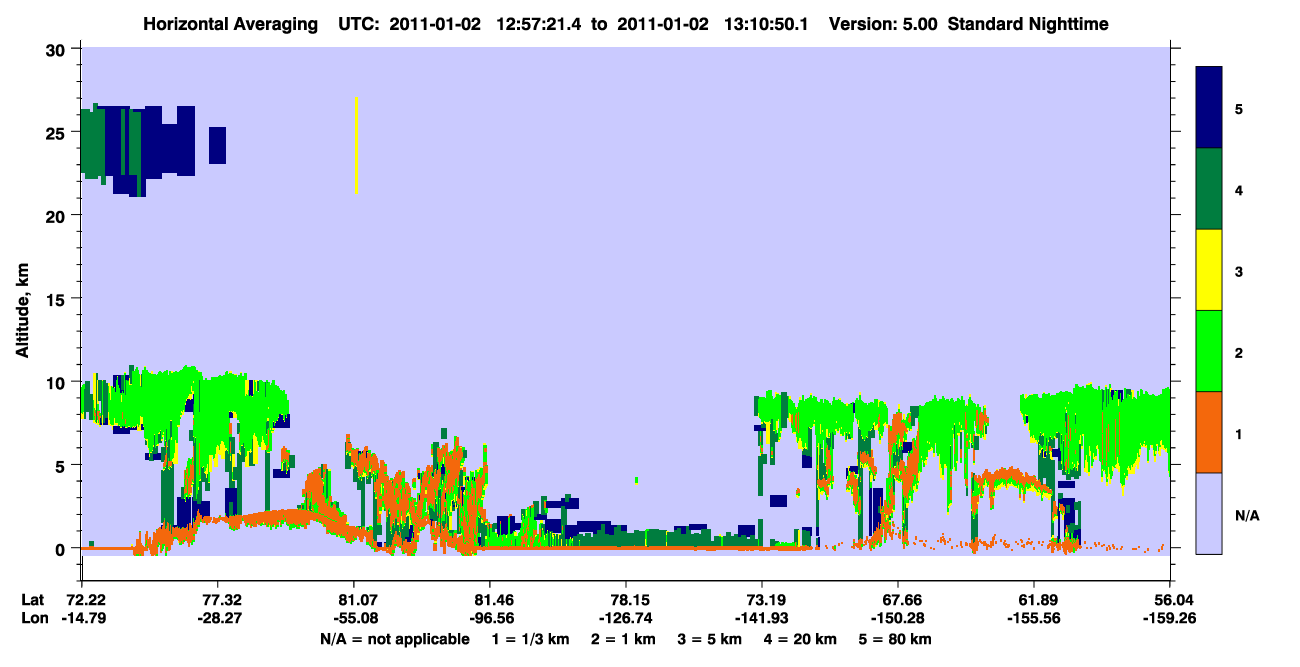Click longitude value -155.56

pyautogui.click(x=1033, y=618)
